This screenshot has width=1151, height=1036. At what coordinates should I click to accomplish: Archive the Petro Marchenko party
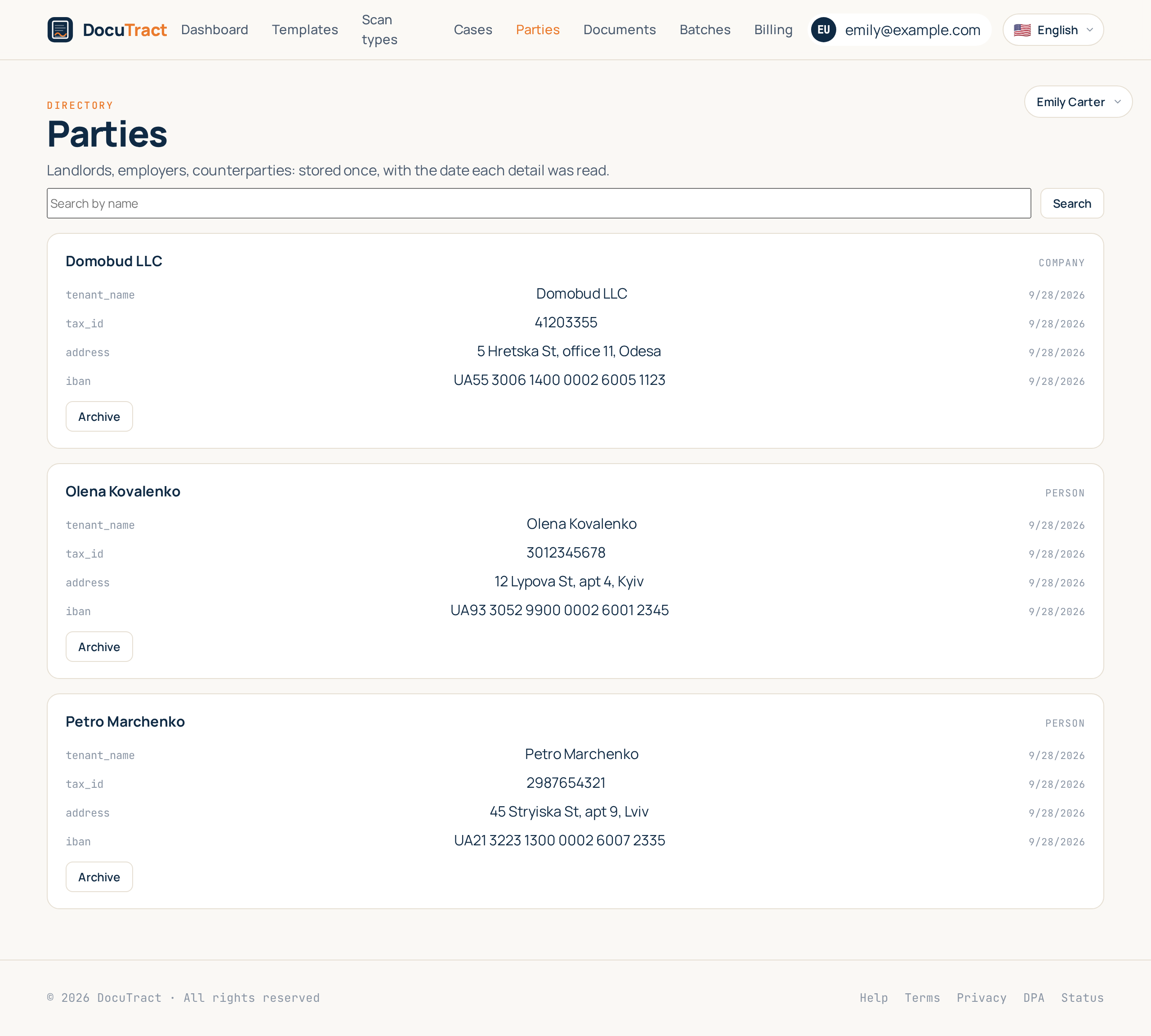click(99, 877)
